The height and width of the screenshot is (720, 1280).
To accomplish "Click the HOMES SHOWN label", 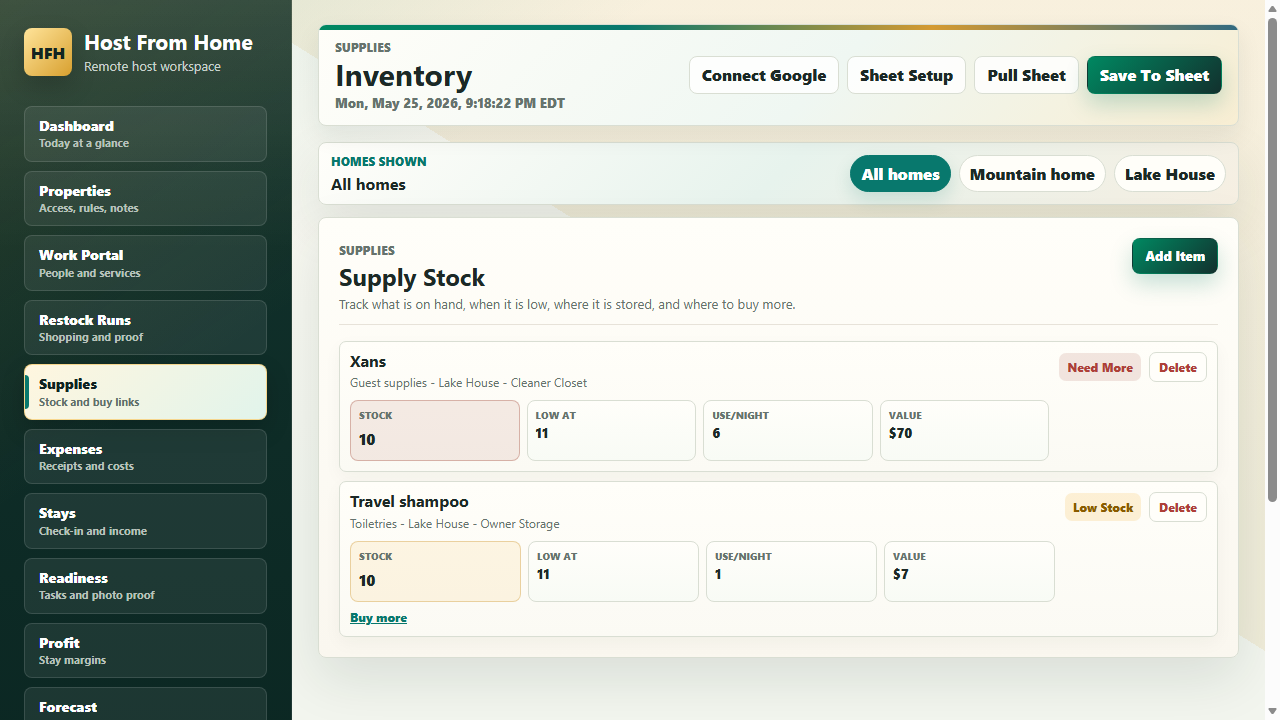I will coord(379,161).
